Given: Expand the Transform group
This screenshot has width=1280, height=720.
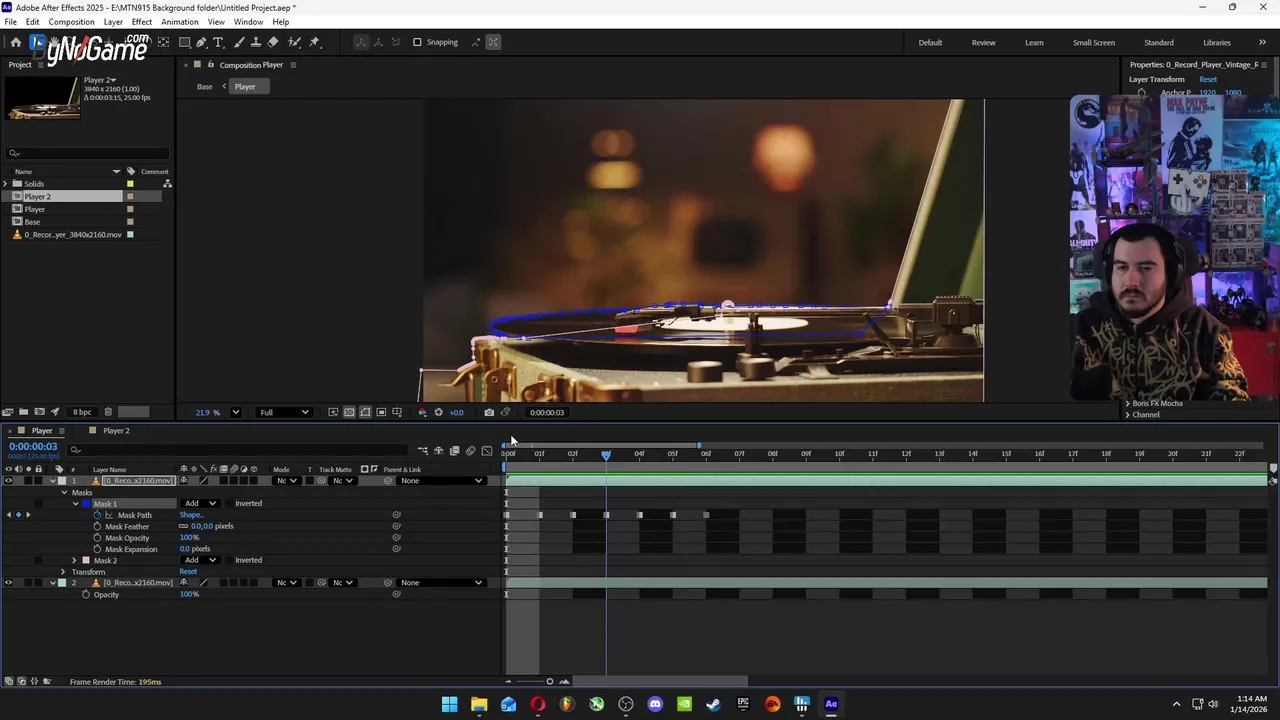Looking at the screenshot, I should (64, 572).
